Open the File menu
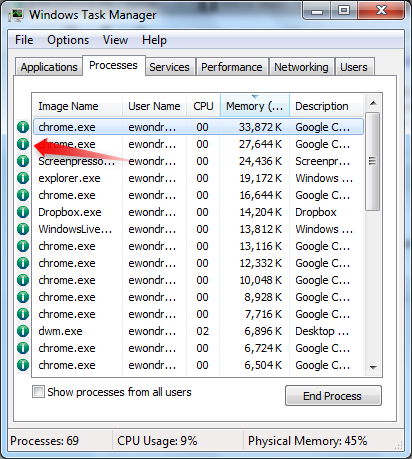 (x=24, y=40)
